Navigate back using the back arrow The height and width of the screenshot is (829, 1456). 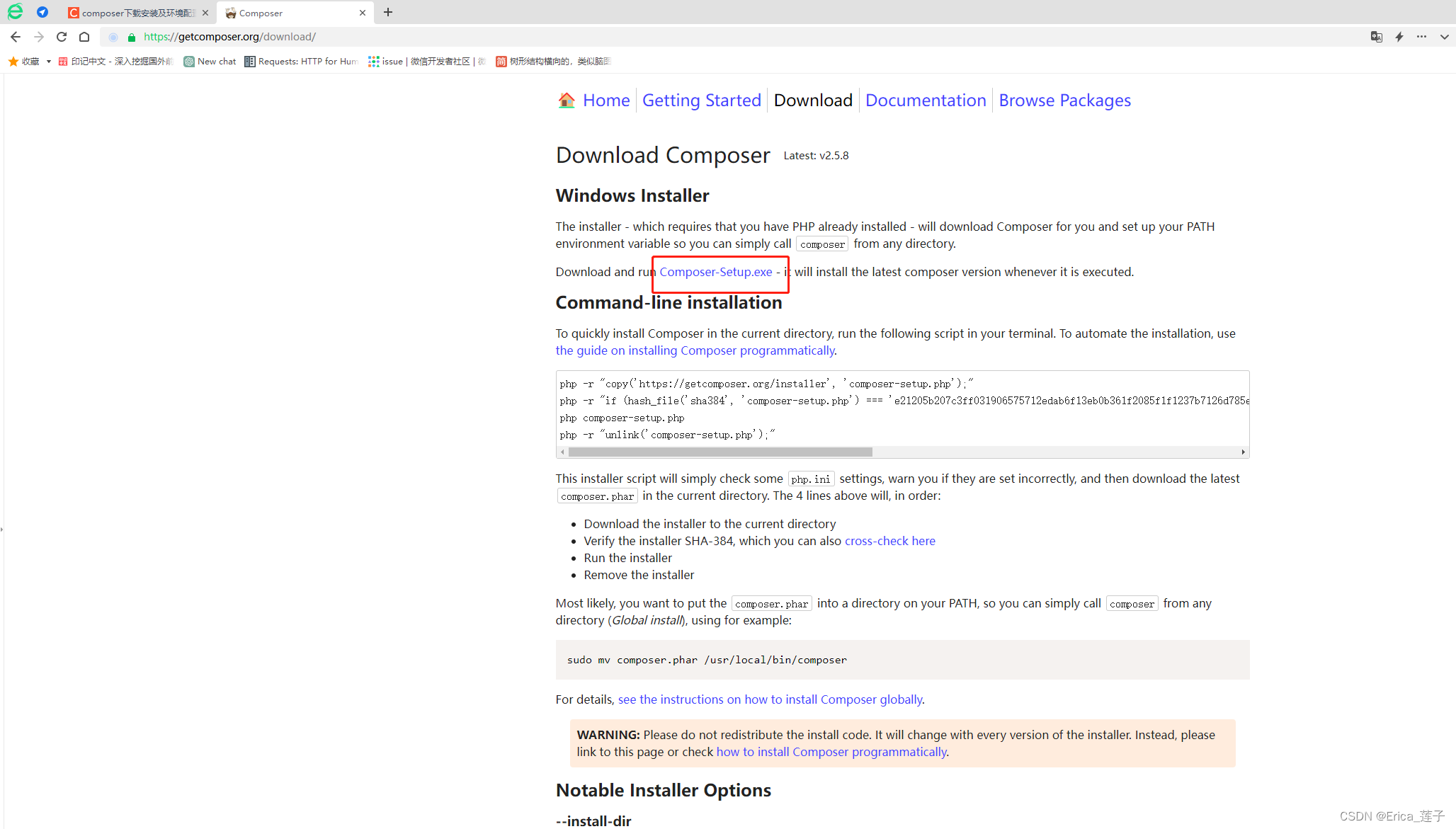coord(16,37)
